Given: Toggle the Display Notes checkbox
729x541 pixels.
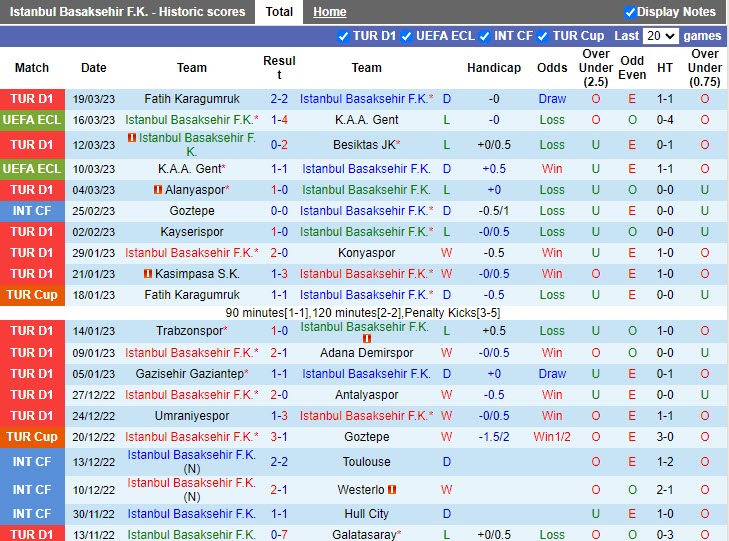Looking at the screenshot, I should pos(630,12).
